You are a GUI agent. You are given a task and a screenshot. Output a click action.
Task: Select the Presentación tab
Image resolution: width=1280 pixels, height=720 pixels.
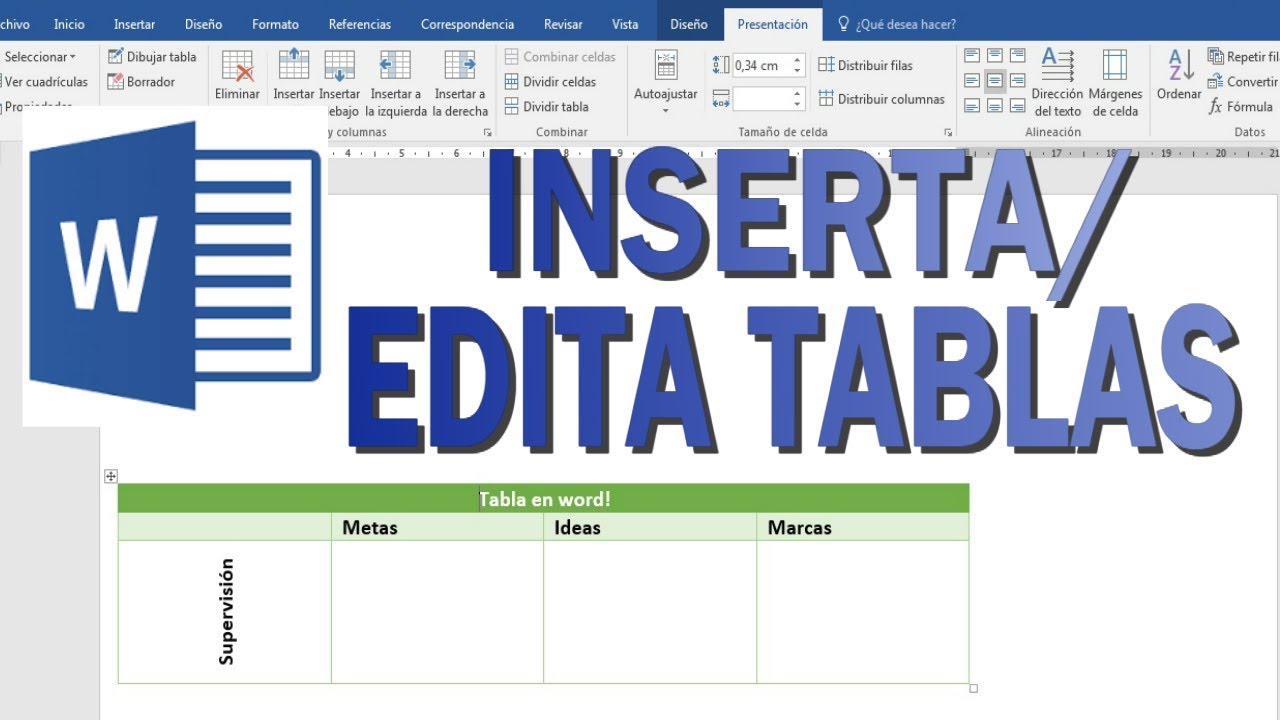772,24
